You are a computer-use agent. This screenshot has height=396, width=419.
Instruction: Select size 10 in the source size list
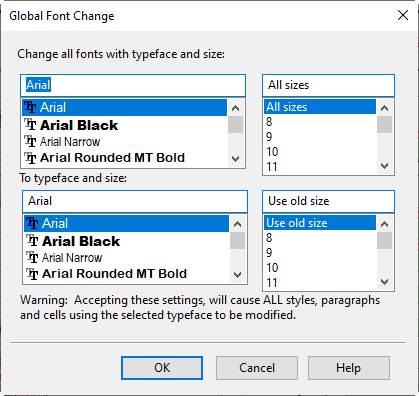point(320,152)
